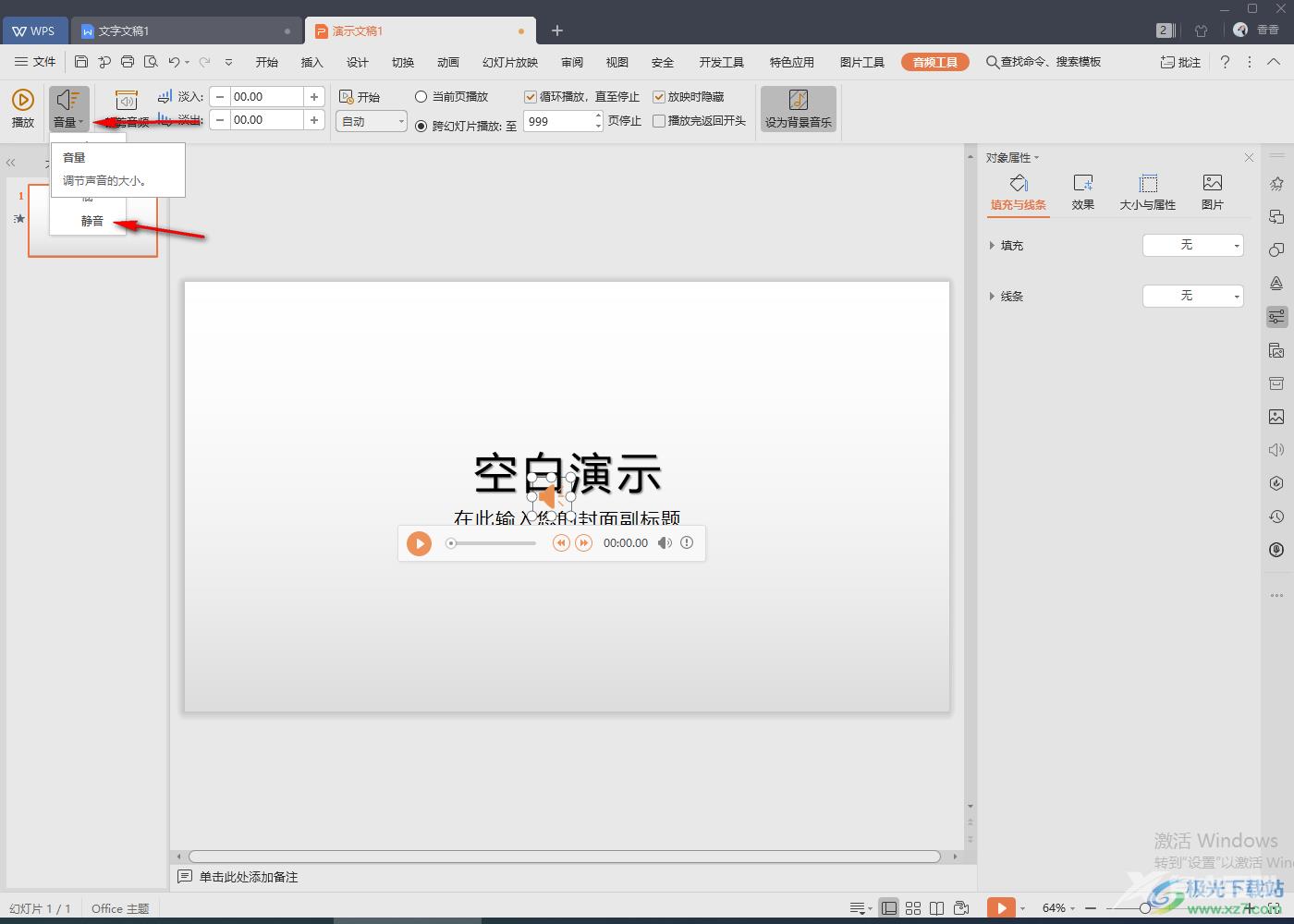Screen dimensions: 1294x924
Task: Click the 批注 comment button
Action: click(1181, 62)
